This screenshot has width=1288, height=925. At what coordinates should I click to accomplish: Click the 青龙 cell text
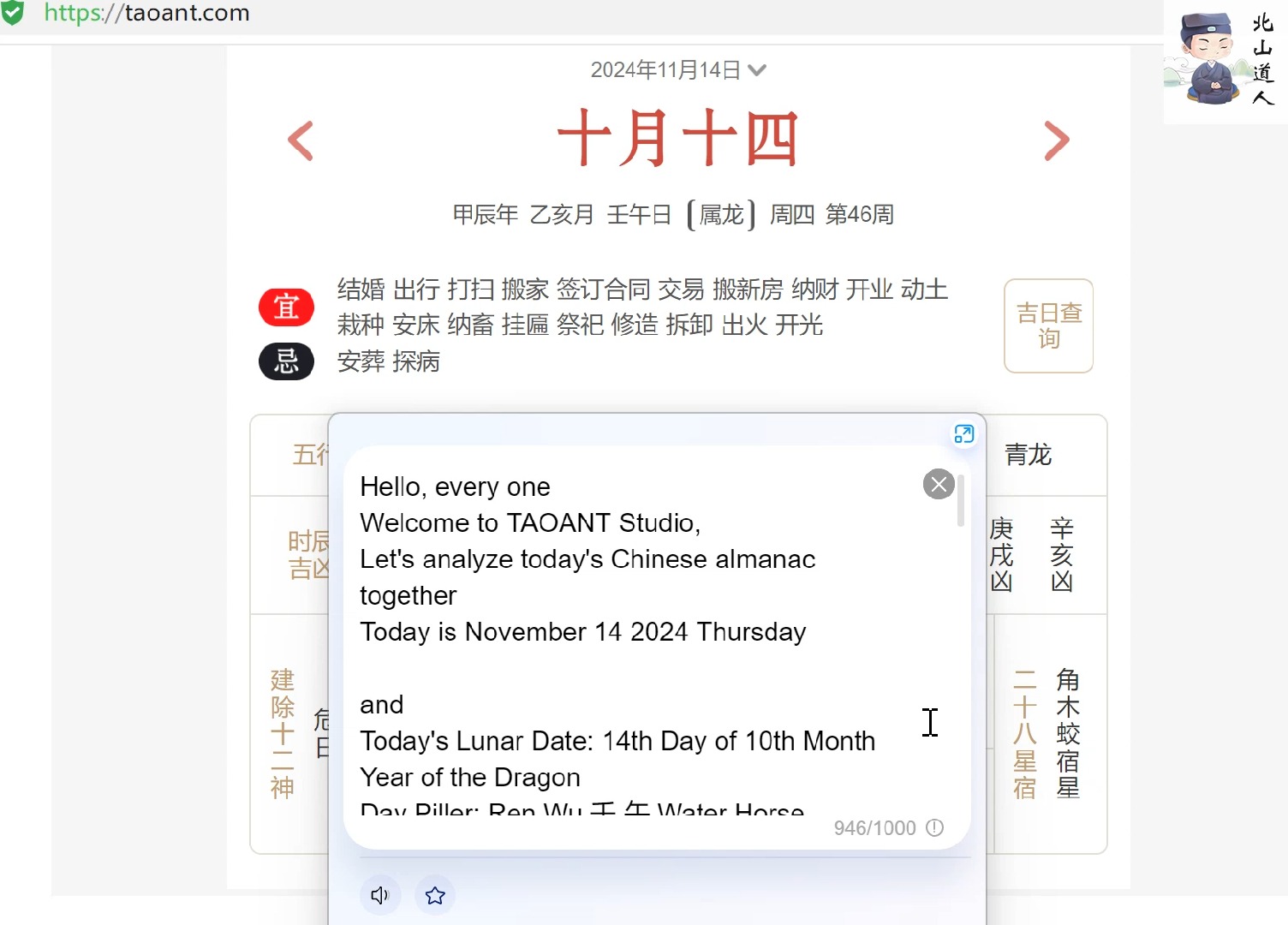coord(1028,455)
